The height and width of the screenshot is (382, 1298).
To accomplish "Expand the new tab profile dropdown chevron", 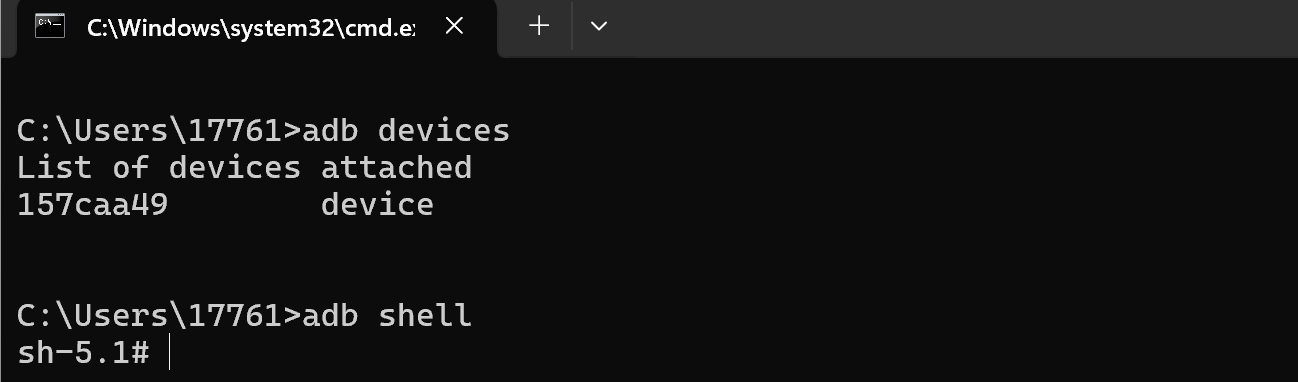I will (x=598, y=27).
